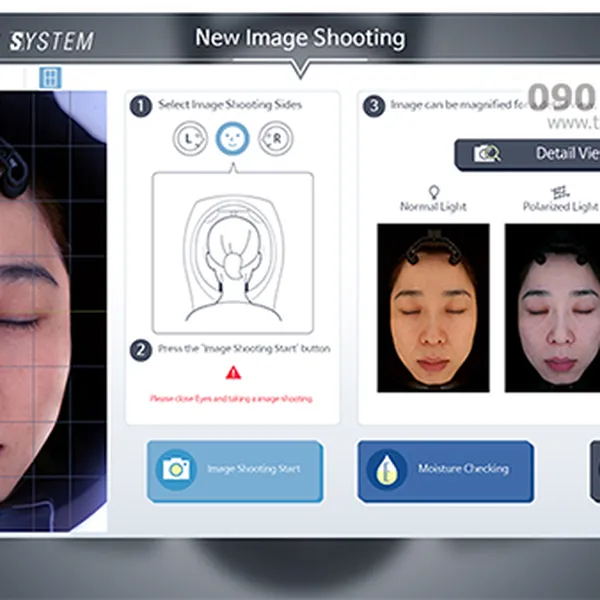Open the Polarized Light face thumbnail
600x600 pixels.
[552, 307]
